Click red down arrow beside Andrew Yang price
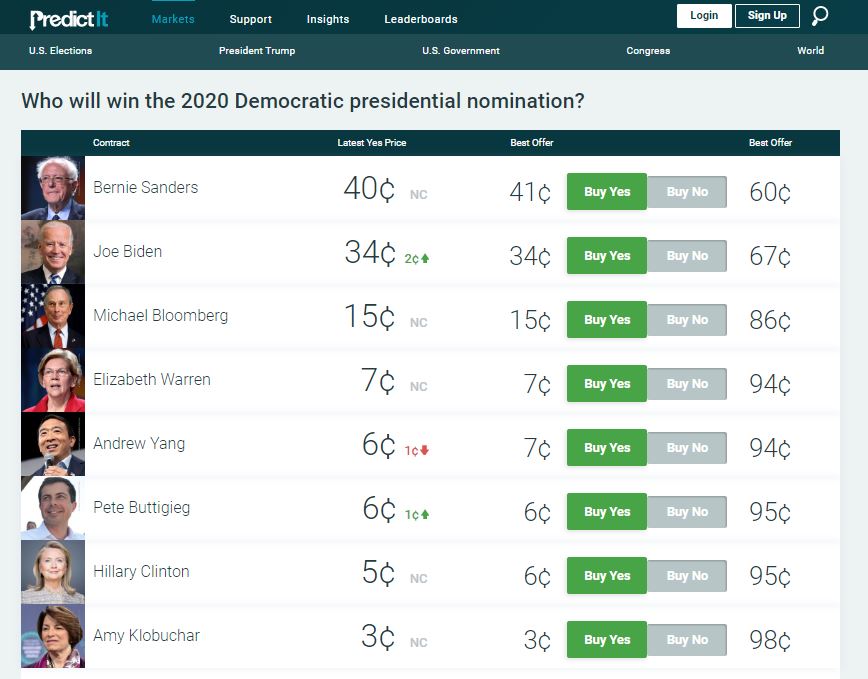The width and height of the screenshot is (868, 679). (425, 450)
